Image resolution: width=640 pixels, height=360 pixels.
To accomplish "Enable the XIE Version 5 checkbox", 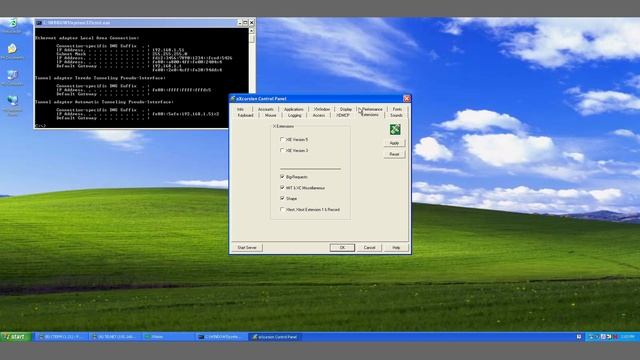I will (282, 139).
